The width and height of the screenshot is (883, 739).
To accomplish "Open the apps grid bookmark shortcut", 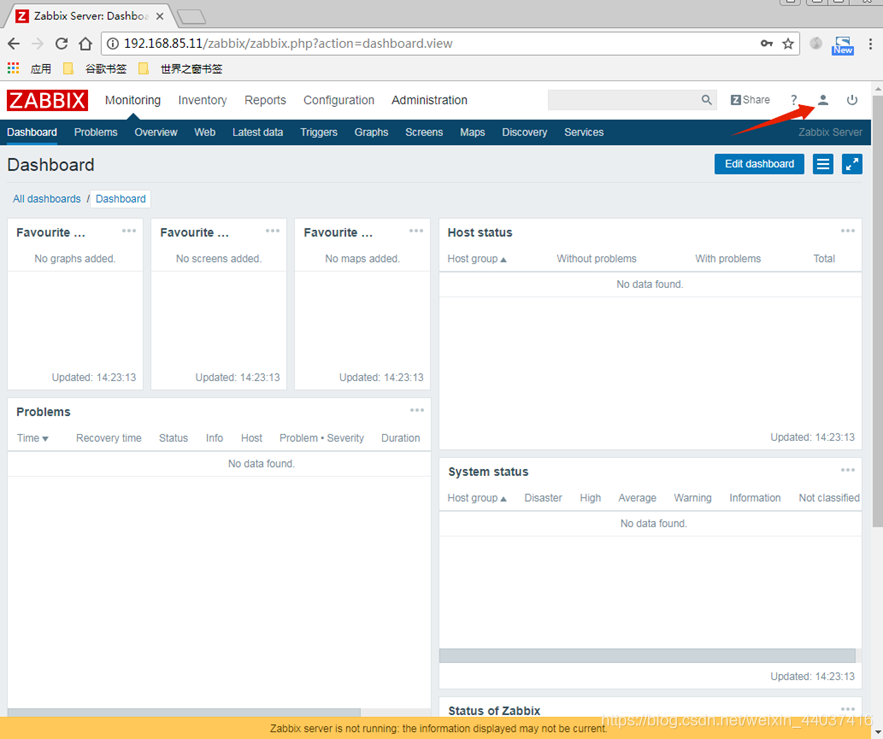I will pyautogui.click(x=13, y=68).
